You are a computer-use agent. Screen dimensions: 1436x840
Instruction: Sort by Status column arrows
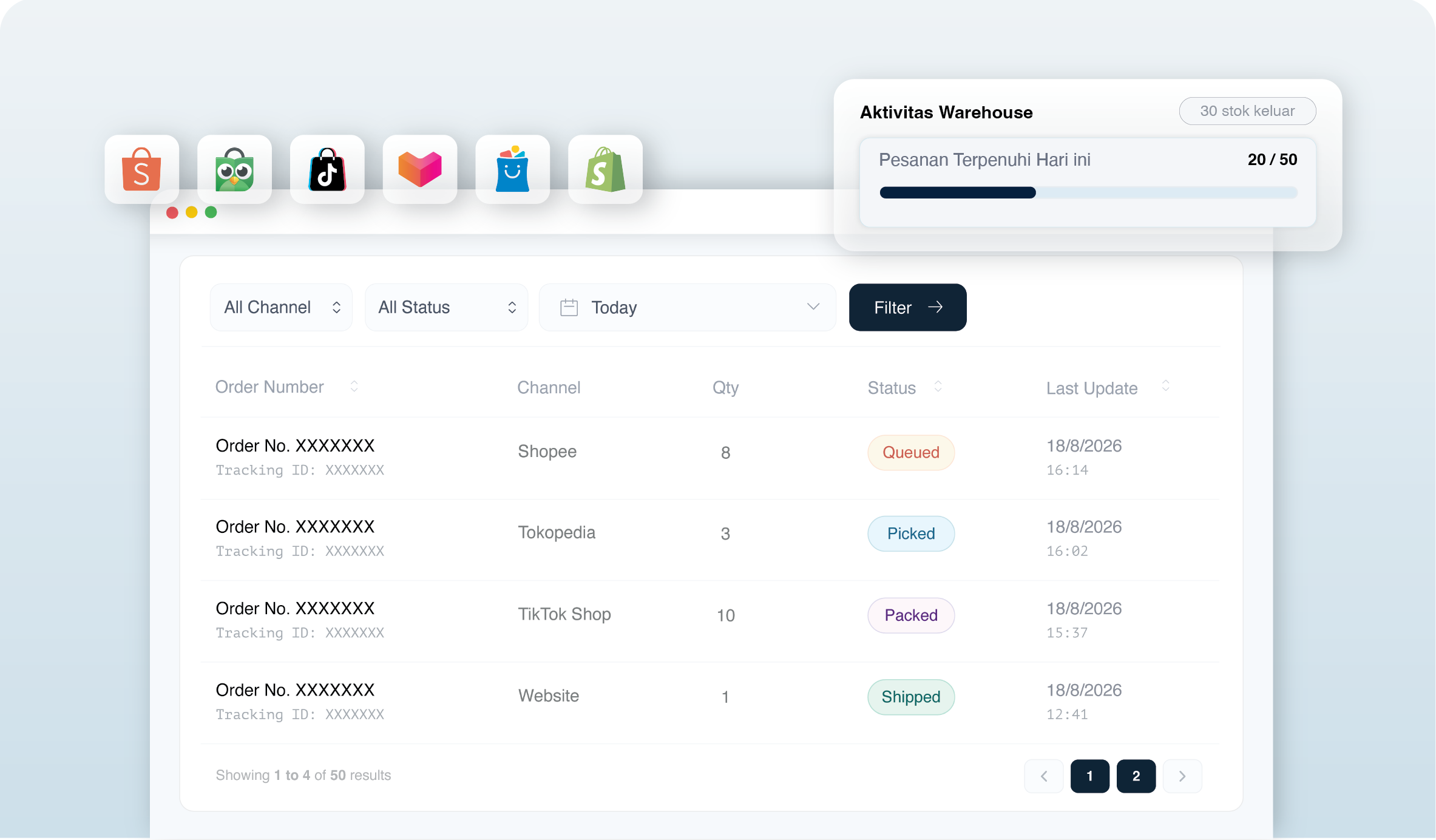(938, 386)
